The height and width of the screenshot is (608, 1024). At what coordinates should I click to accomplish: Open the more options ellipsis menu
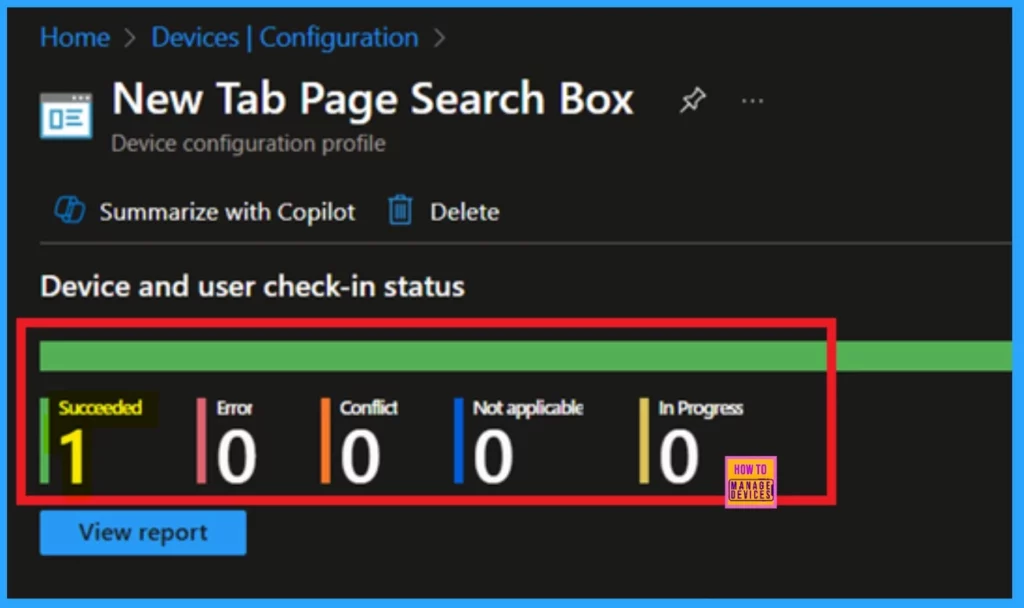(752, 101)
